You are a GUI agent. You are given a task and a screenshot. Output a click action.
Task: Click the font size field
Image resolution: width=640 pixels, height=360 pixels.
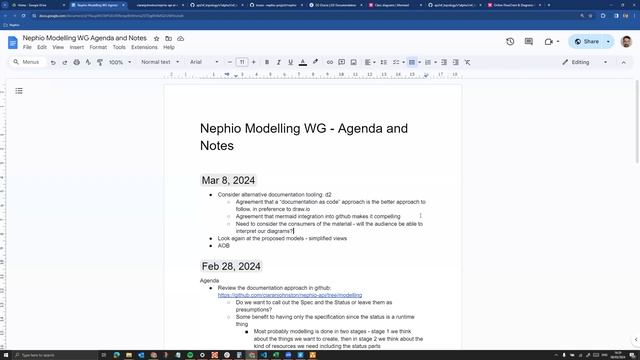tap(242, 62)
